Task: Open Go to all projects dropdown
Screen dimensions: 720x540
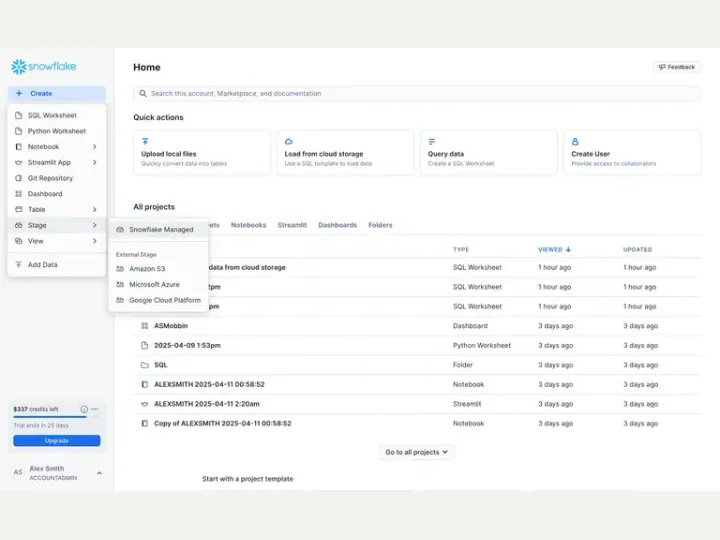Action: point(416,452)
